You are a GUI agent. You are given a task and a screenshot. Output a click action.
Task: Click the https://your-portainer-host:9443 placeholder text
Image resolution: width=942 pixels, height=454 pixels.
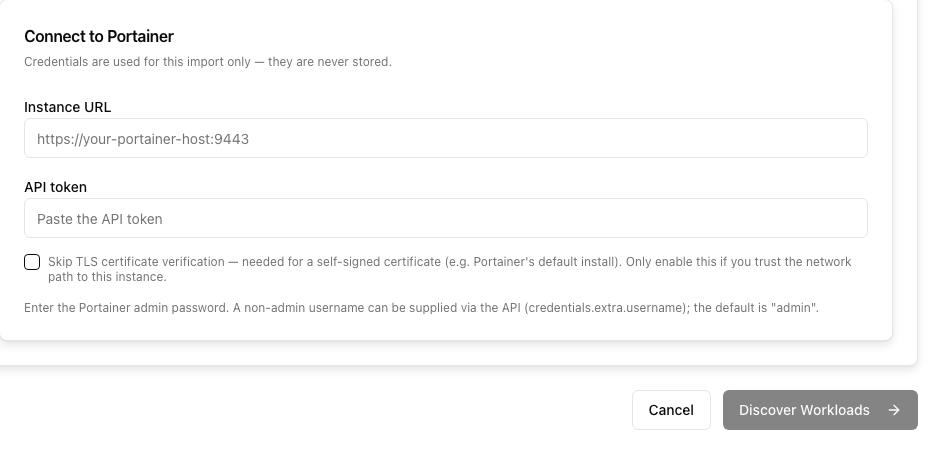pos(143,139)
